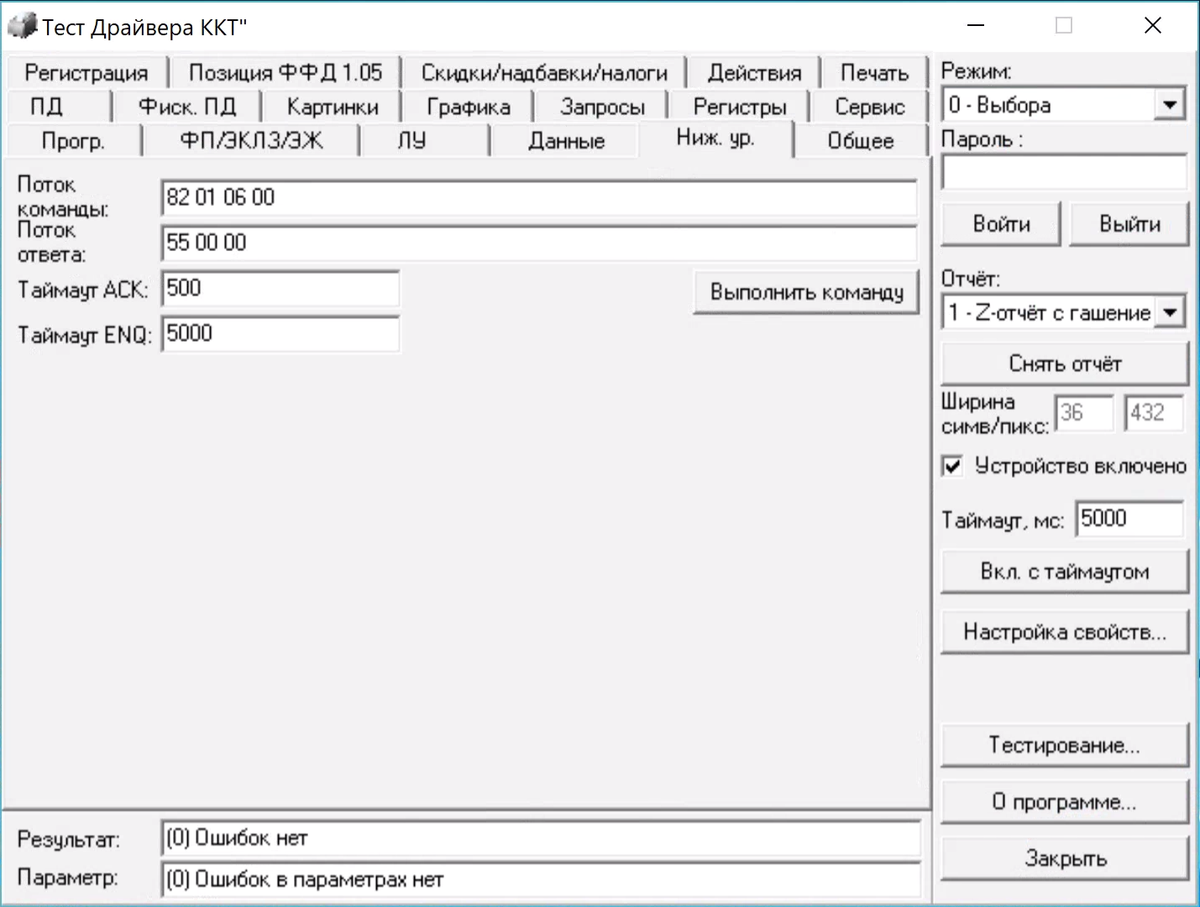Select the Регистры tab
The width and height of the screenshot is (1200, 907).
tap(740, 107)
